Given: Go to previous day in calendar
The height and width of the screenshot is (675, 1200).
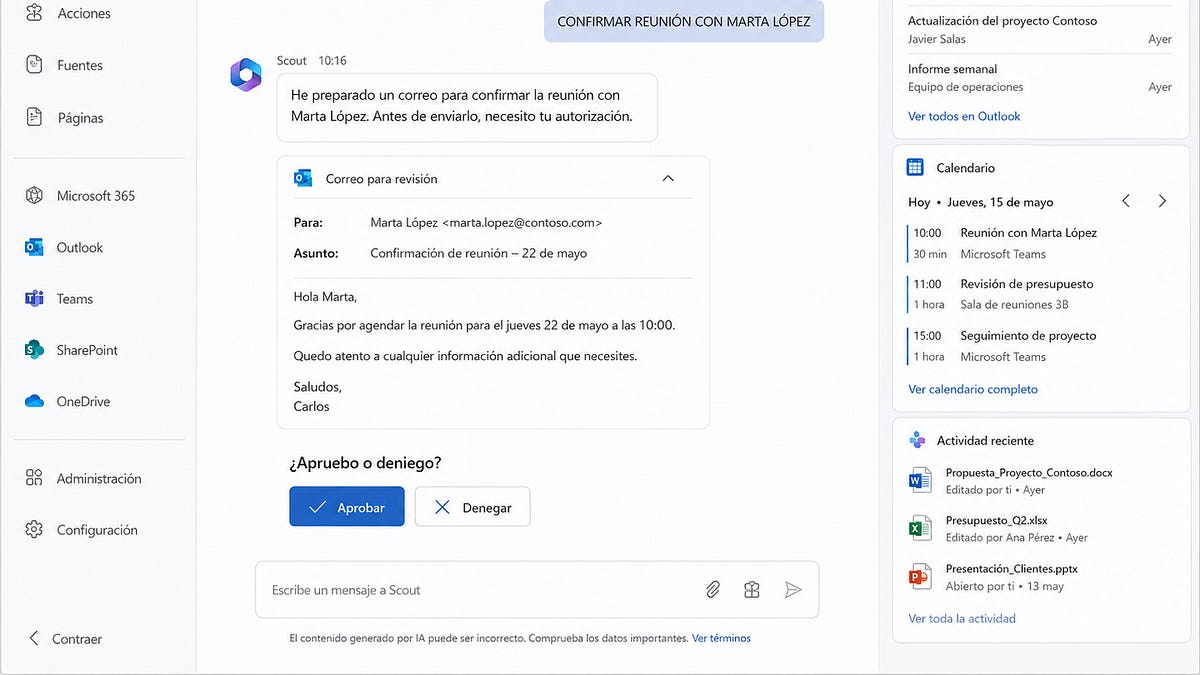Looking at the screenshot, I should (1126, 201).
